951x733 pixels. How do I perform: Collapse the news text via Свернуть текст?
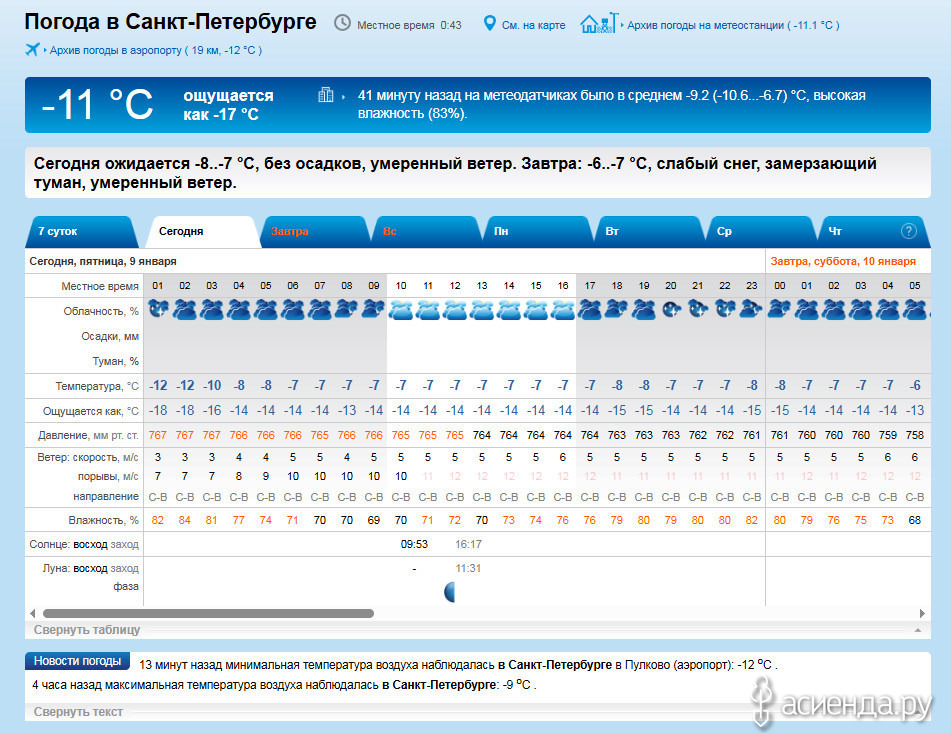pyautogui.click(x=78, y=712)
